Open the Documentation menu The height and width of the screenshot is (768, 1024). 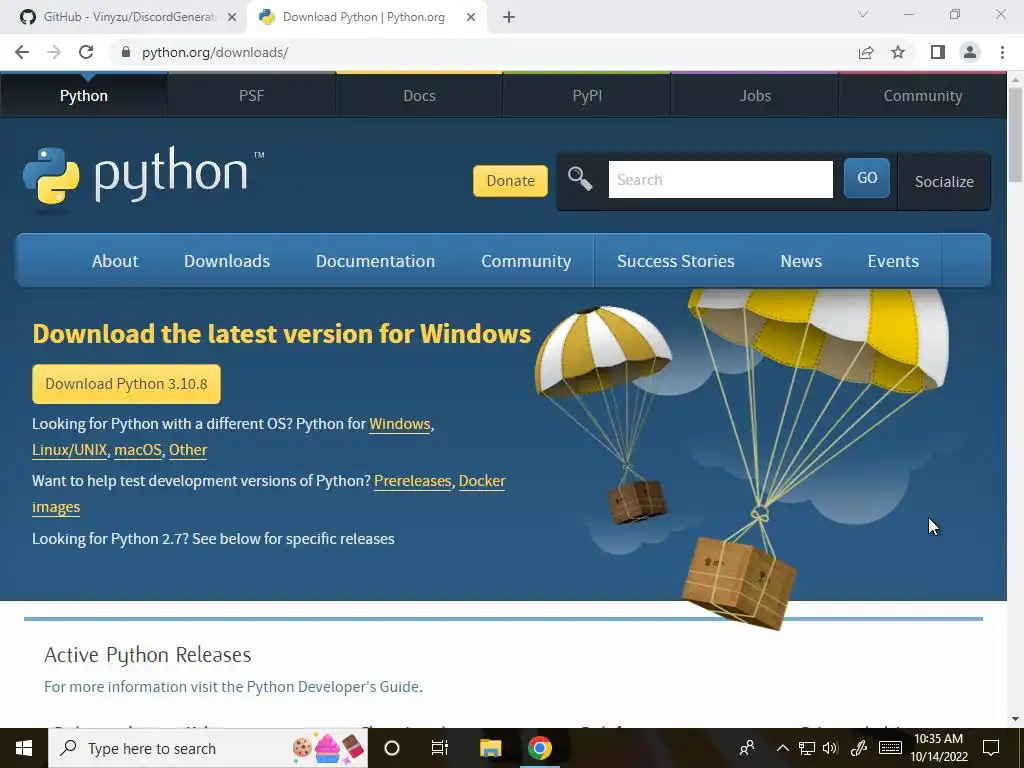click(376, 261)
